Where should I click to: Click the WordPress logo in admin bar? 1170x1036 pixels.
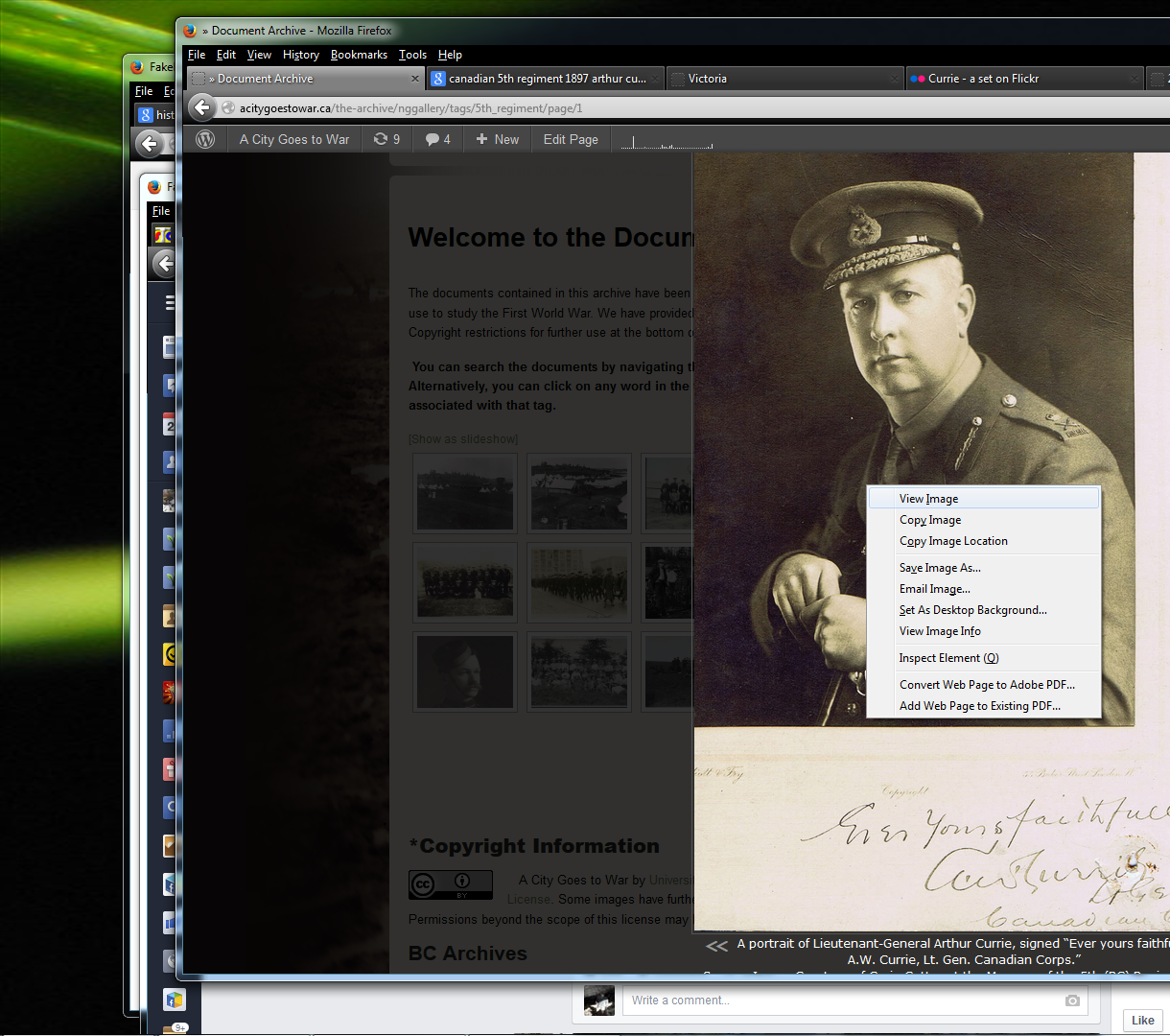point(205,139)
